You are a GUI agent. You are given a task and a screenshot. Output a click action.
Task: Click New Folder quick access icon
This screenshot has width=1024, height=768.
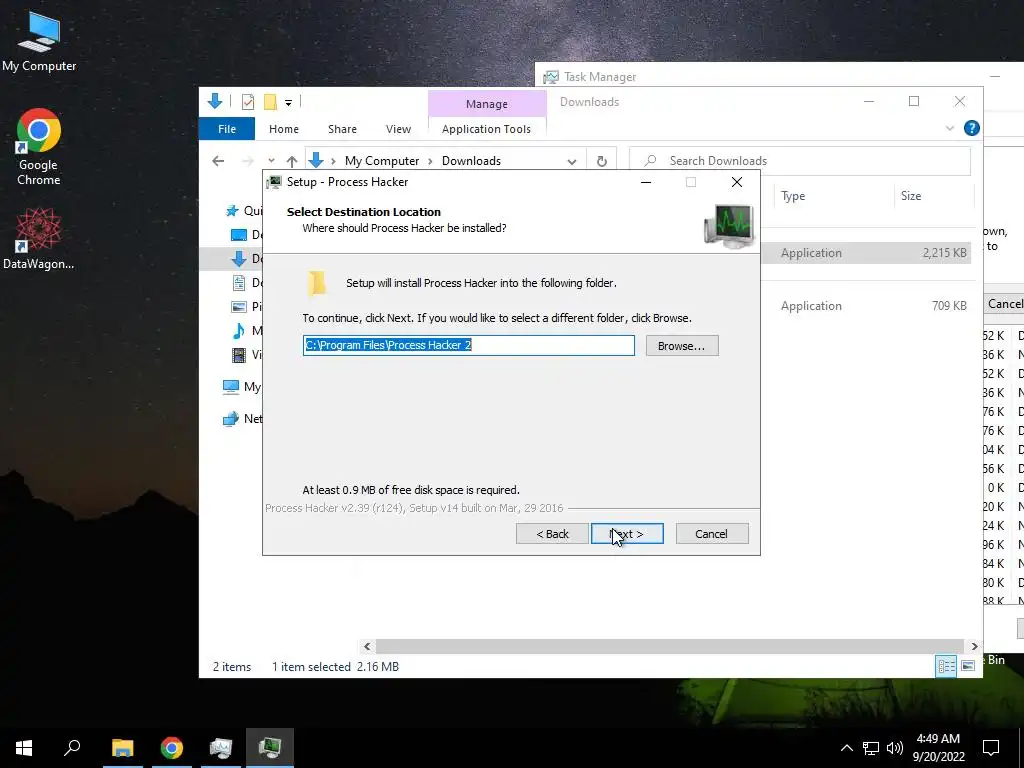point(270,101)
